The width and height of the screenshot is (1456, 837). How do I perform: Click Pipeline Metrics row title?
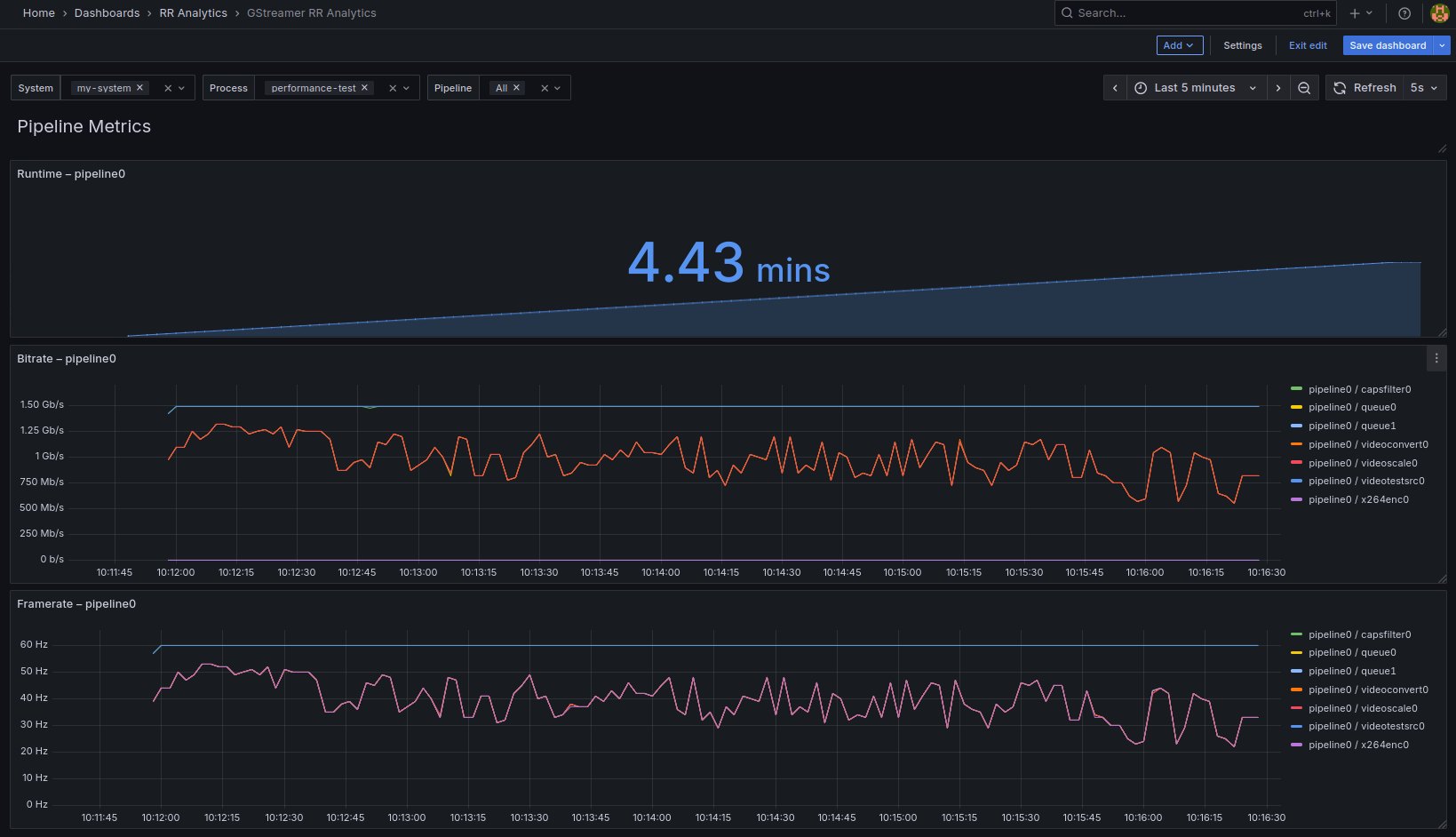pyautogui.click(x=84, y=126)
